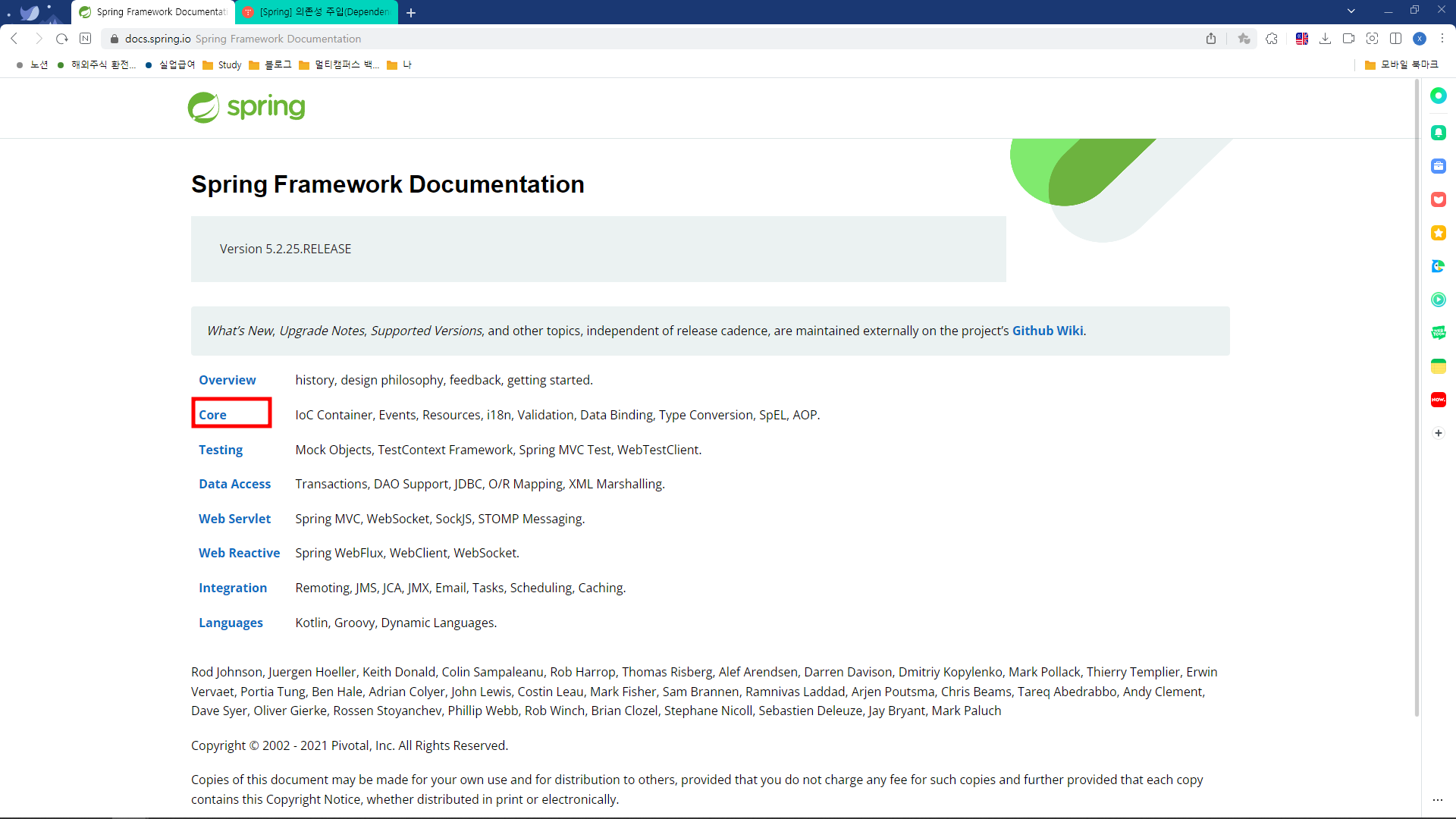
Task: Add a sidebar app with plus icon
Action: pos(1439,433)
